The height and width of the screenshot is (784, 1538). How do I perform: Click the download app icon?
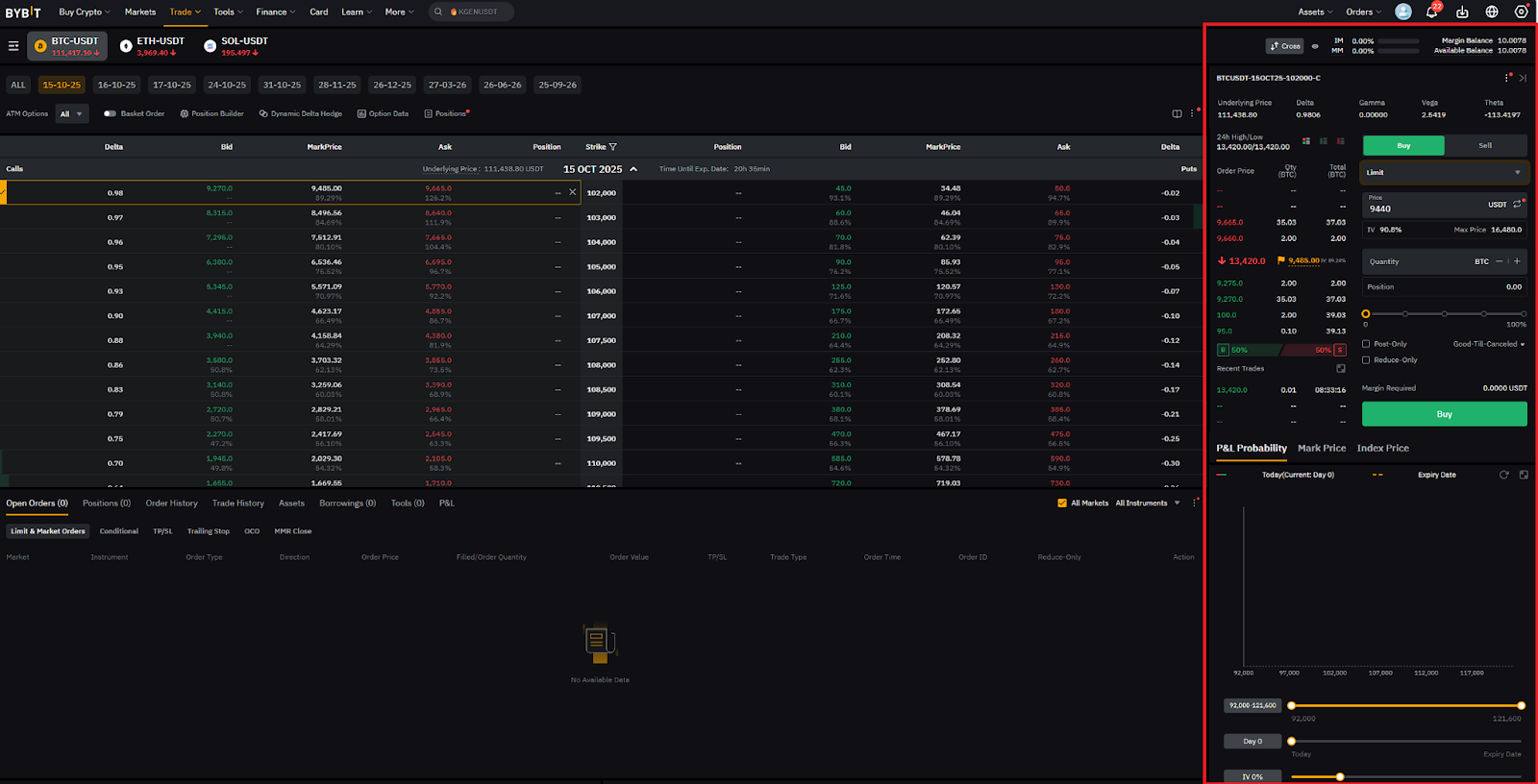1462,12
